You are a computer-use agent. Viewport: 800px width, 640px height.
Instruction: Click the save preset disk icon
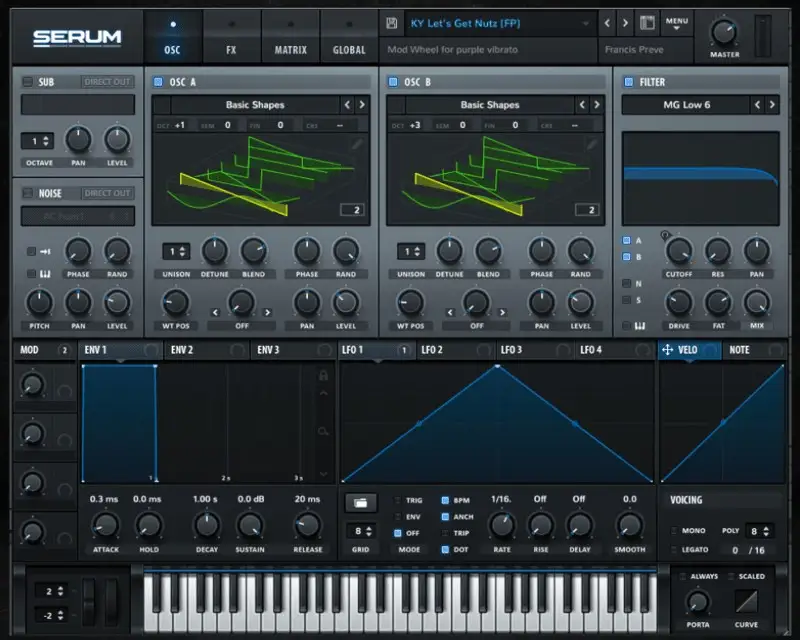click(x=392, y=23)
